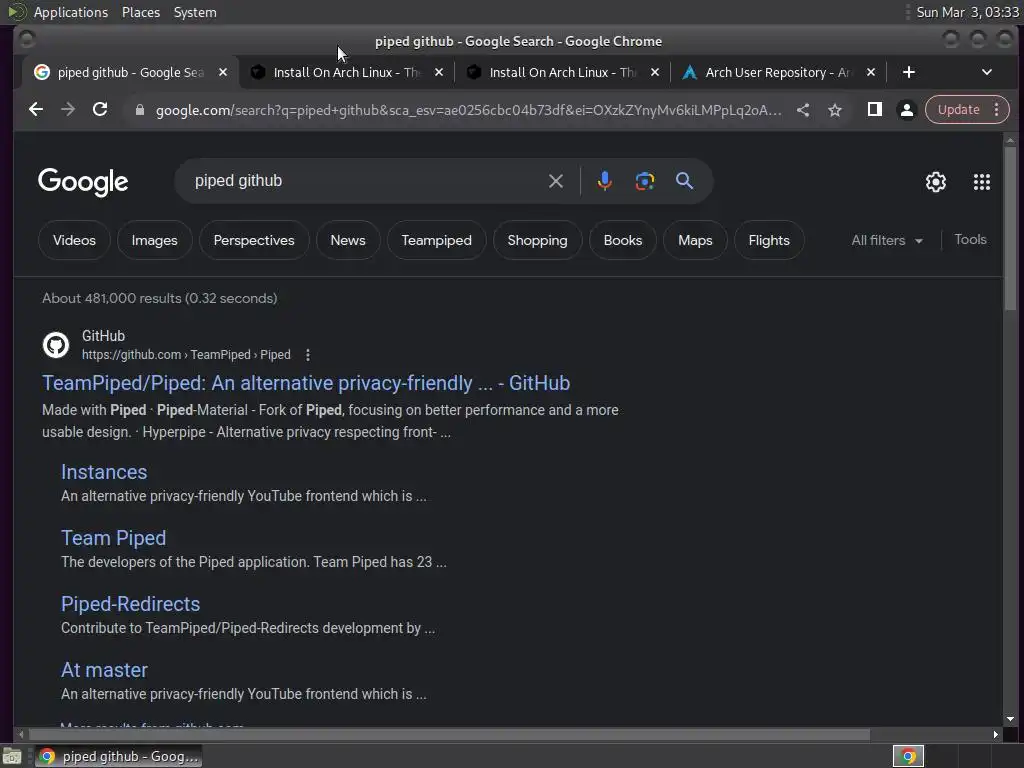Click the Update button in Chrome toolbar
Image resolution: width=1024 pixels, height=768 pixels.
point(959,110)
